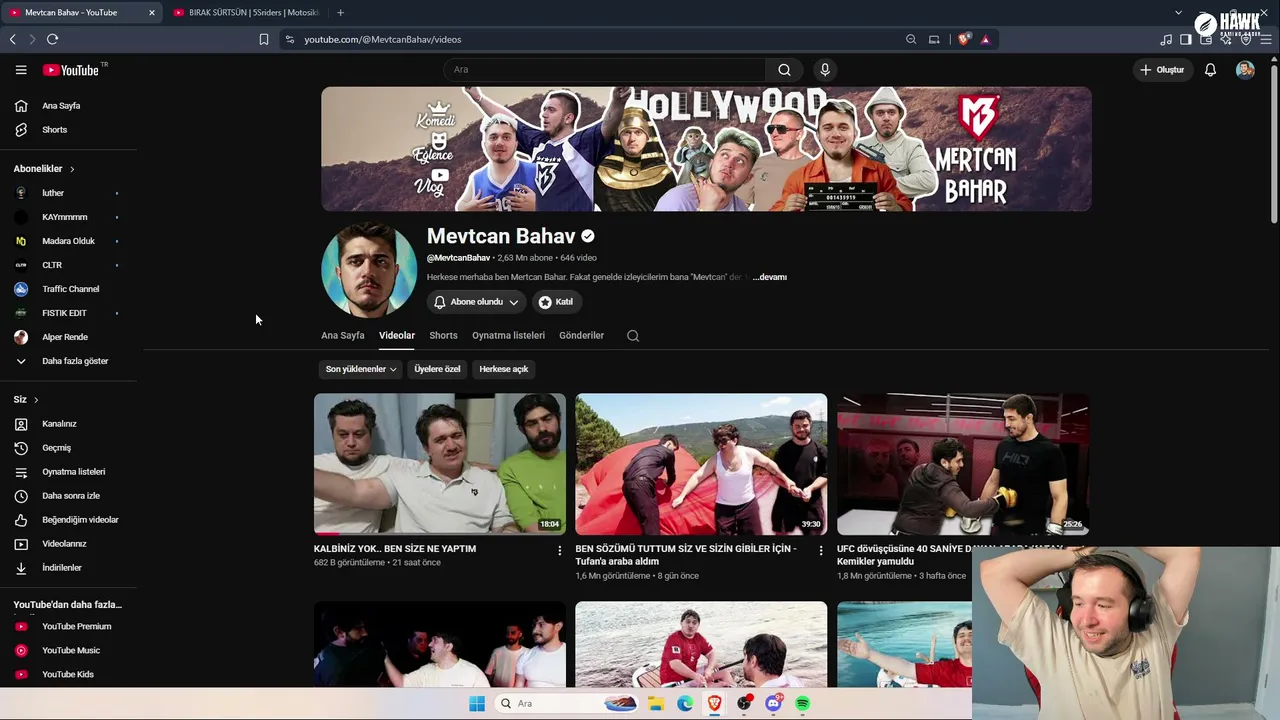Close the Mevtcan Bahav YouTube tab
The height and width of the screenshot is (720, 1280).
pyautogui.click(x=152, y=13)
